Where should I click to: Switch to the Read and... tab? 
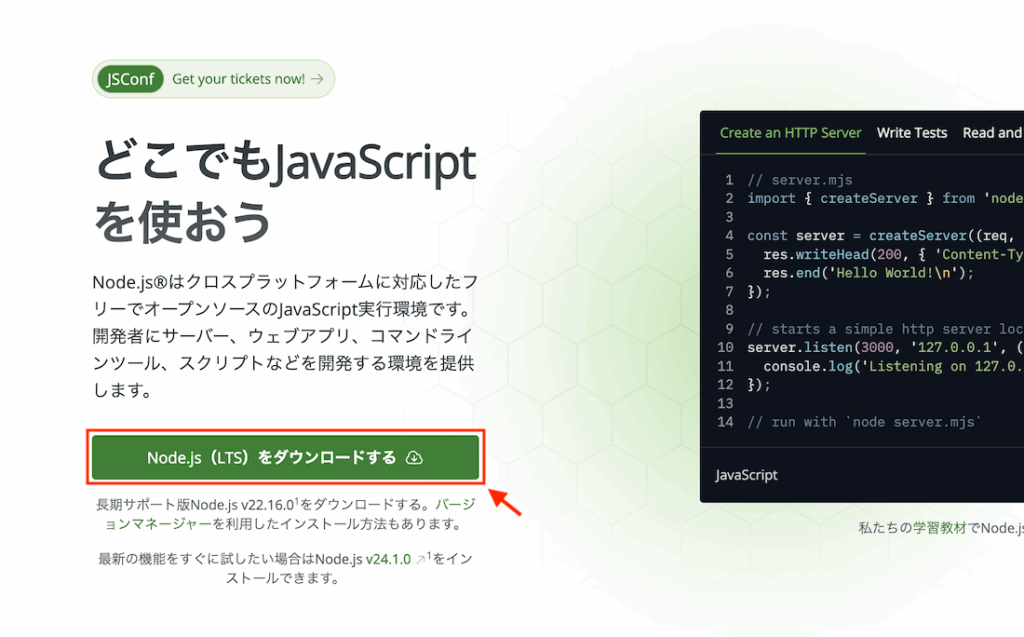(993, 133)
